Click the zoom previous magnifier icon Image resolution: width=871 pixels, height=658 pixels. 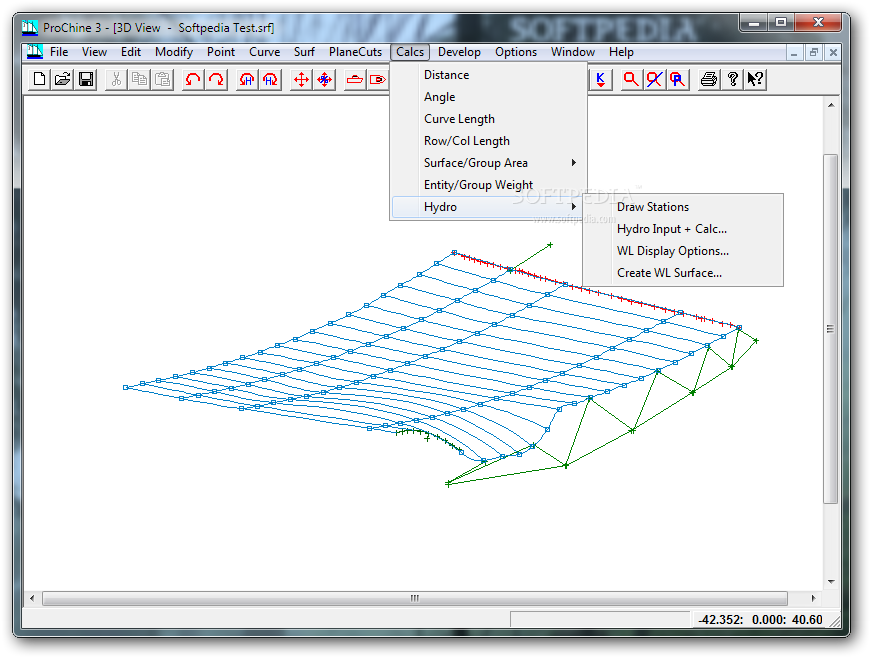click(x=678, y=79)
